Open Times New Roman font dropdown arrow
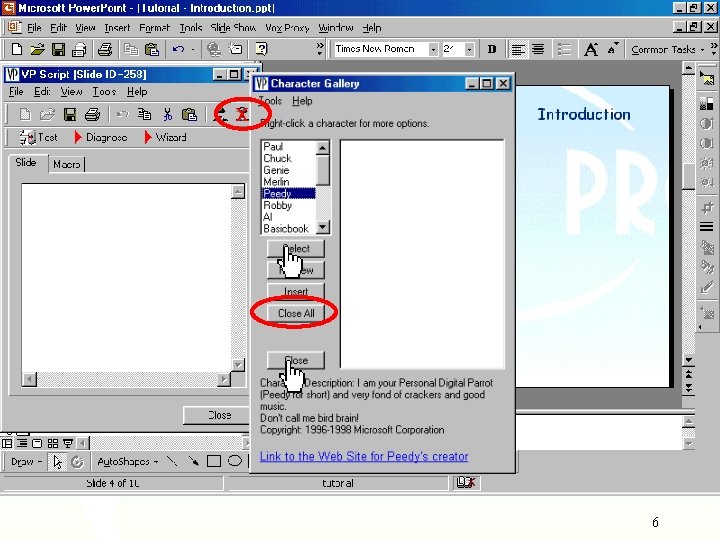Viewport: 720px width, 540px height. (x=433, y=49)
